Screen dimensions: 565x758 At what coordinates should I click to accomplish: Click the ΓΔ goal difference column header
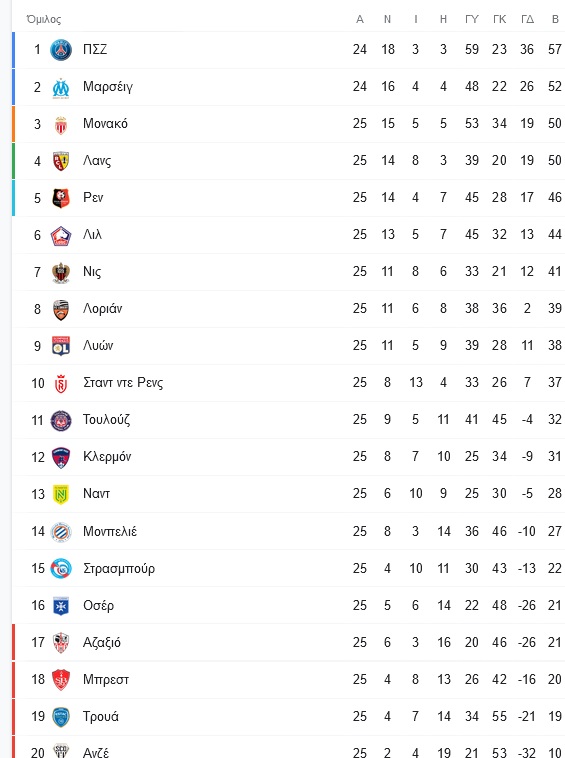click(527, 19)
